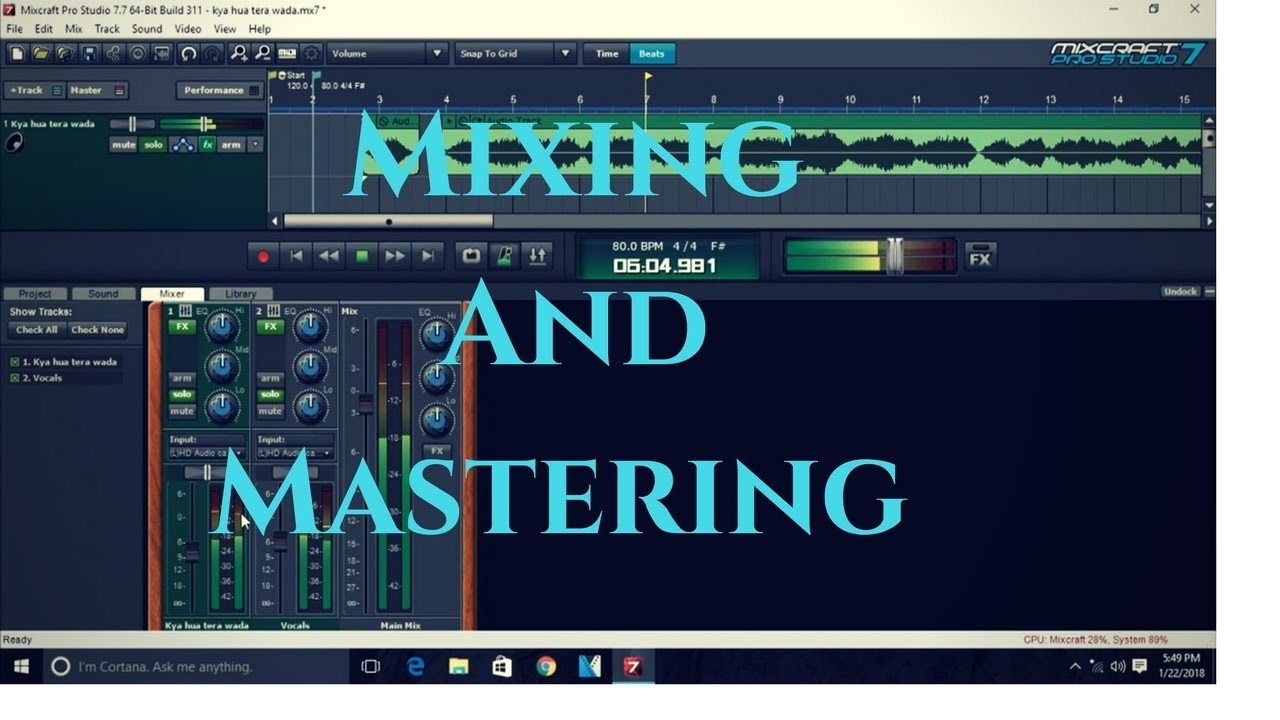
Task: Click channel 1 pan slider in mixer
Action: pyautogui.click(x=207, y=472)
